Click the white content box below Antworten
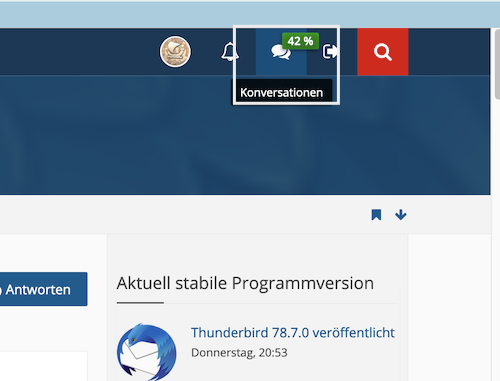Screen dimensions: 500x381 (43, 366)
